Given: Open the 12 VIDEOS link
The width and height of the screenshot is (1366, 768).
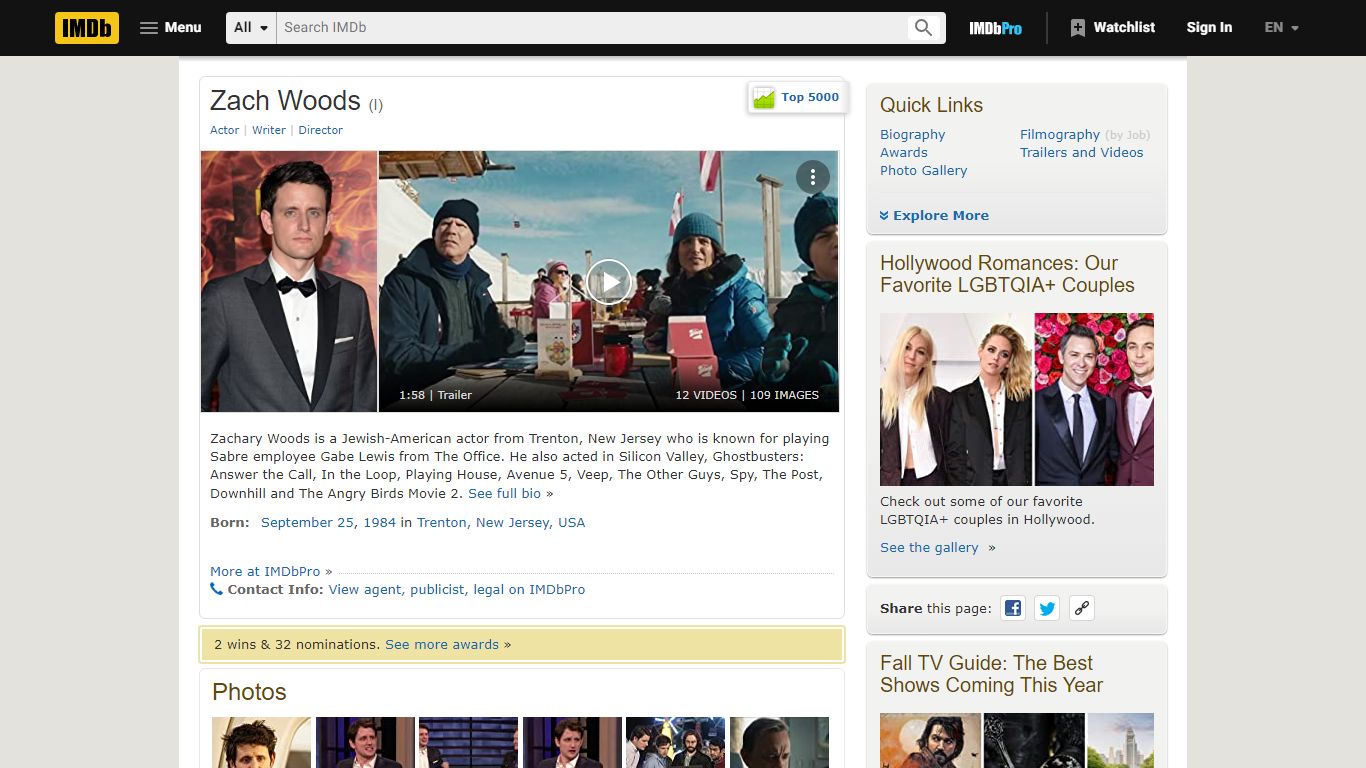Looking at the screenshot, I should click(706, 395).
